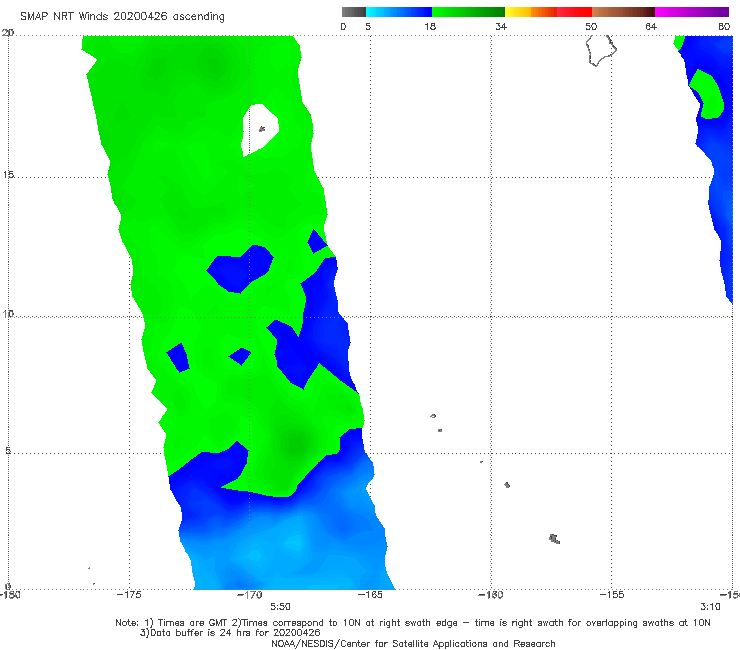Pick the green segment of the color bar
740x650 pixels.
coord(468,12)
